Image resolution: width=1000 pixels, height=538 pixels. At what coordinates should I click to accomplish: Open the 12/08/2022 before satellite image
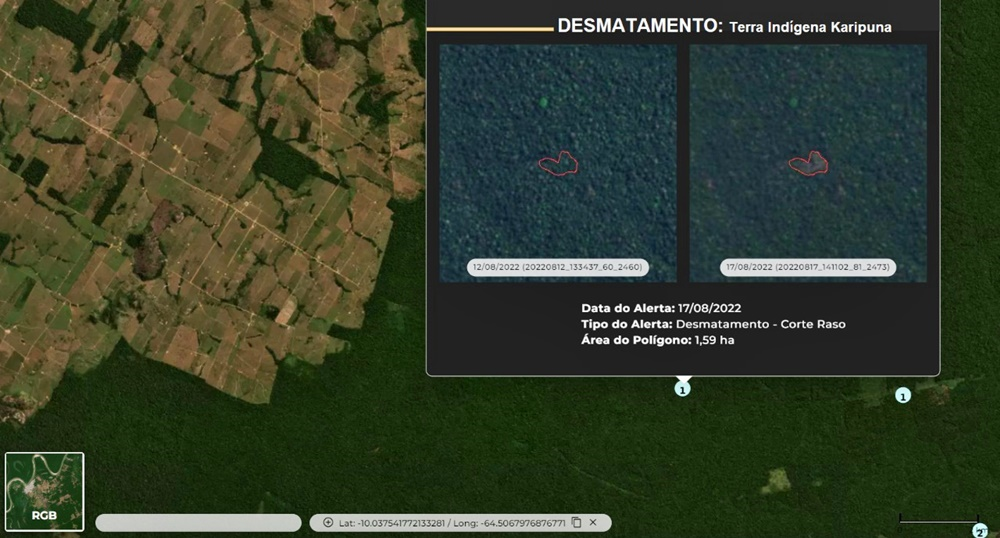pos(558,163)
